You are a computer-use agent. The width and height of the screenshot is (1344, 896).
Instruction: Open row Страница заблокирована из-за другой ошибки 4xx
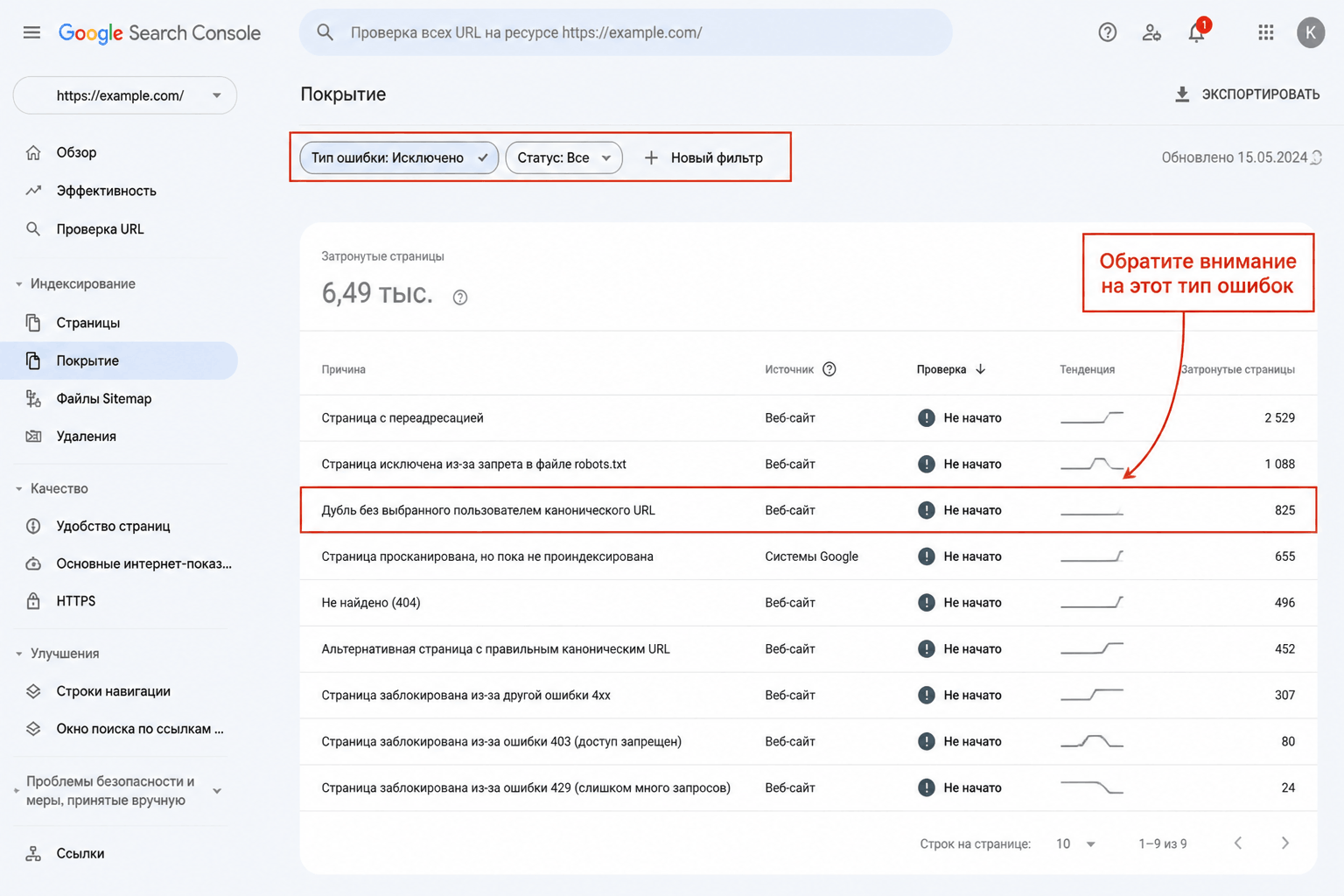point(808,696)
